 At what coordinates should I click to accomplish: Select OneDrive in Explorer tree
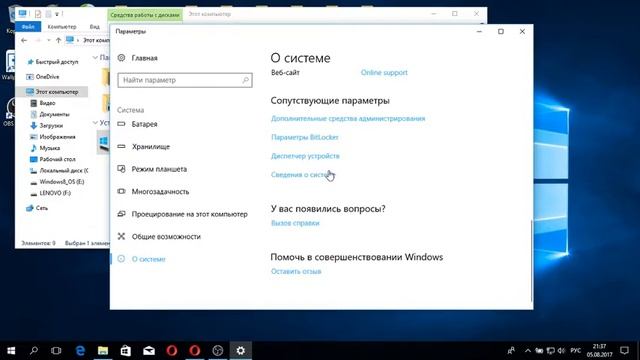pyautogui.click(x=47, y=77)
